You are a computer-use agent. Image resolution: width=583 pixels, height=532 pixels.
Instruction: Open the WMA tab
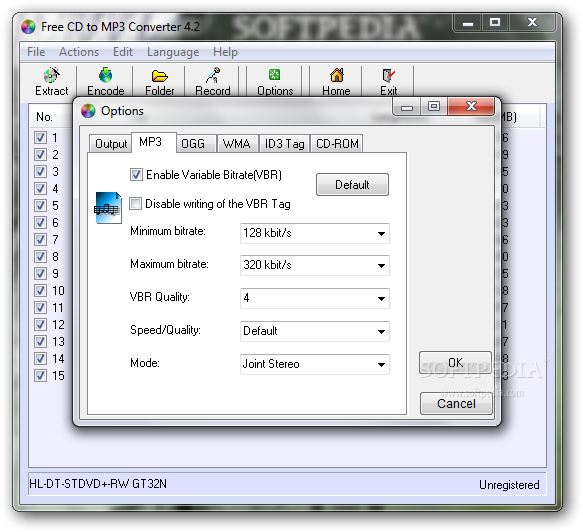[x=238, y=144]
